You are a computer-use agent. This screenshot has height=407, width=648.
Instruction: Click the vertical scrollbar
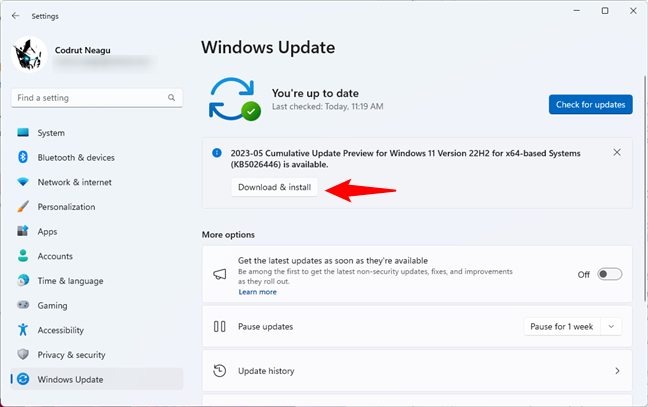(x=645, y=188)
